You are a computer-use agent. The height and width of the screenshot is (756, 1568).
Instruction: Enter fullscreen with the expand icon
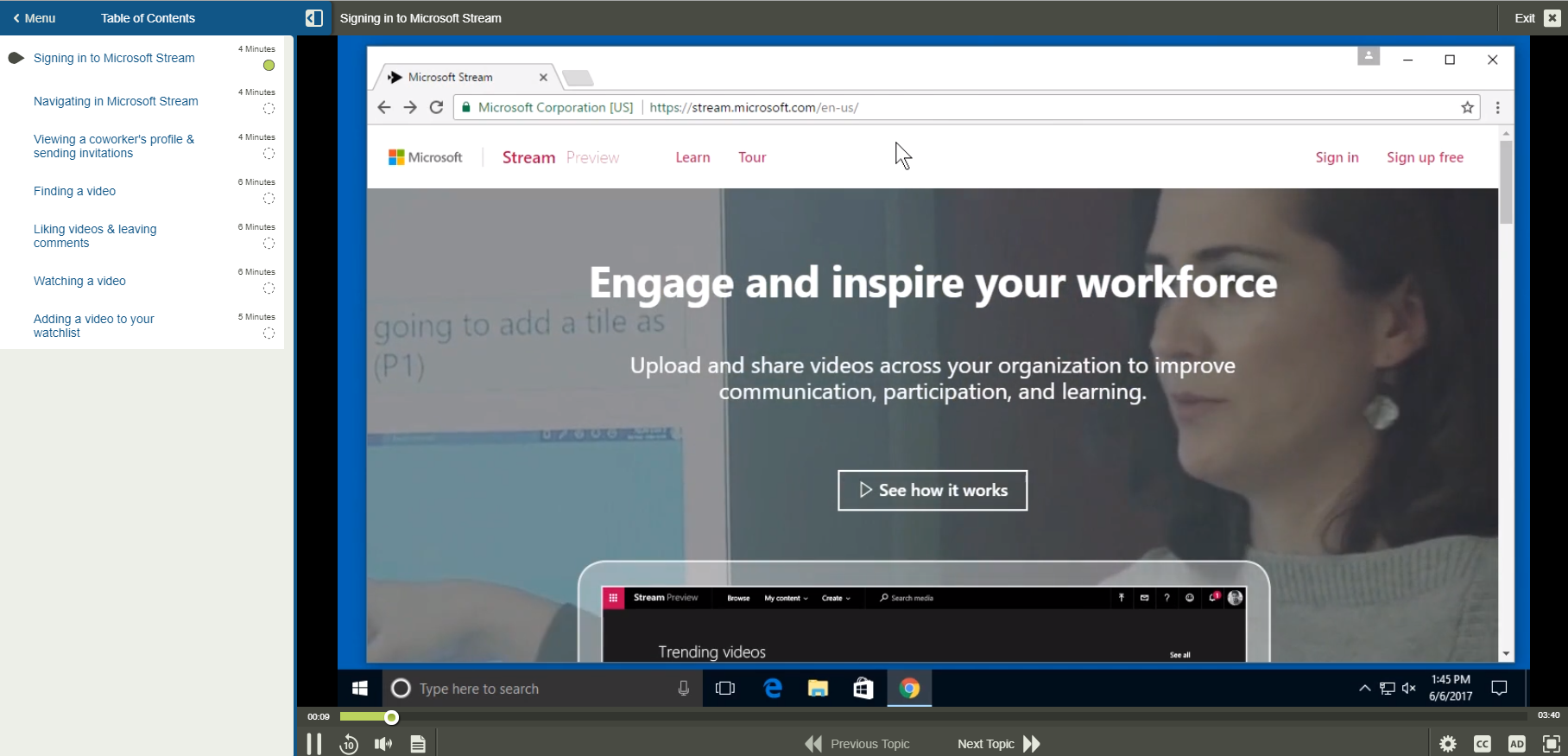(x=1552, y=743)
